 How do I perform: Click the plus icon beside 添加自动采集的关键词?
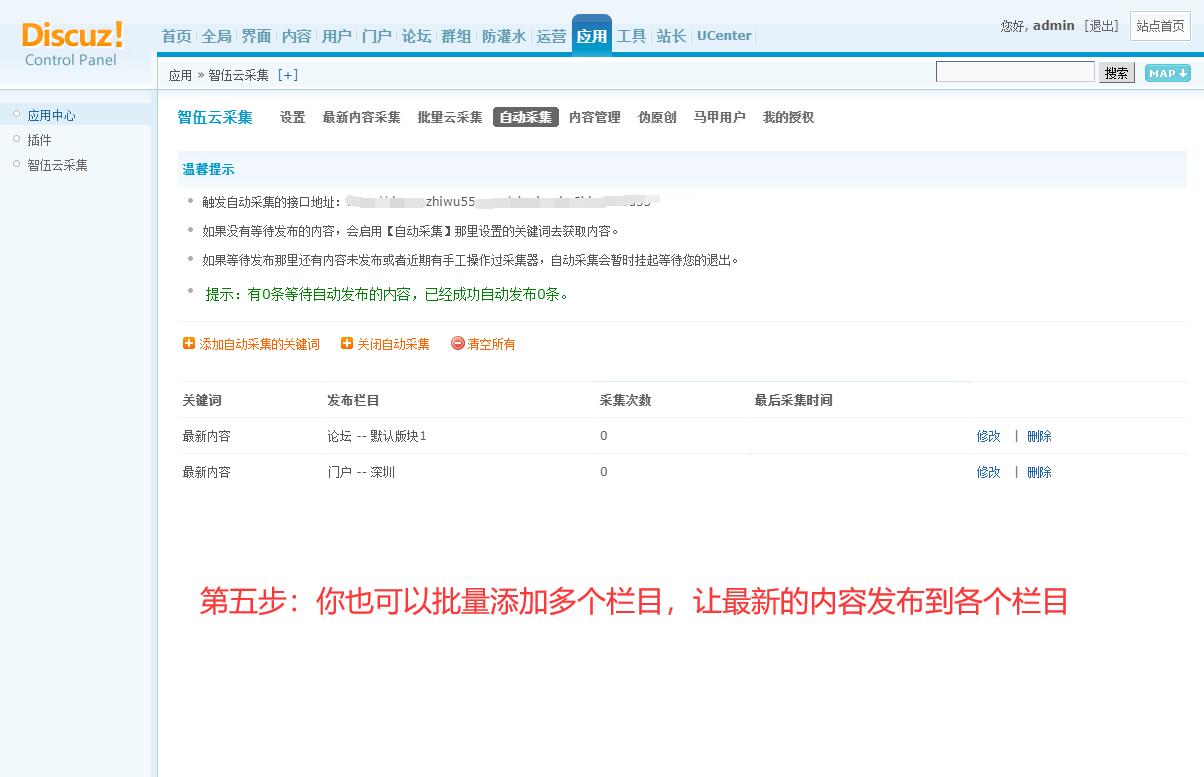pos(189,344)
